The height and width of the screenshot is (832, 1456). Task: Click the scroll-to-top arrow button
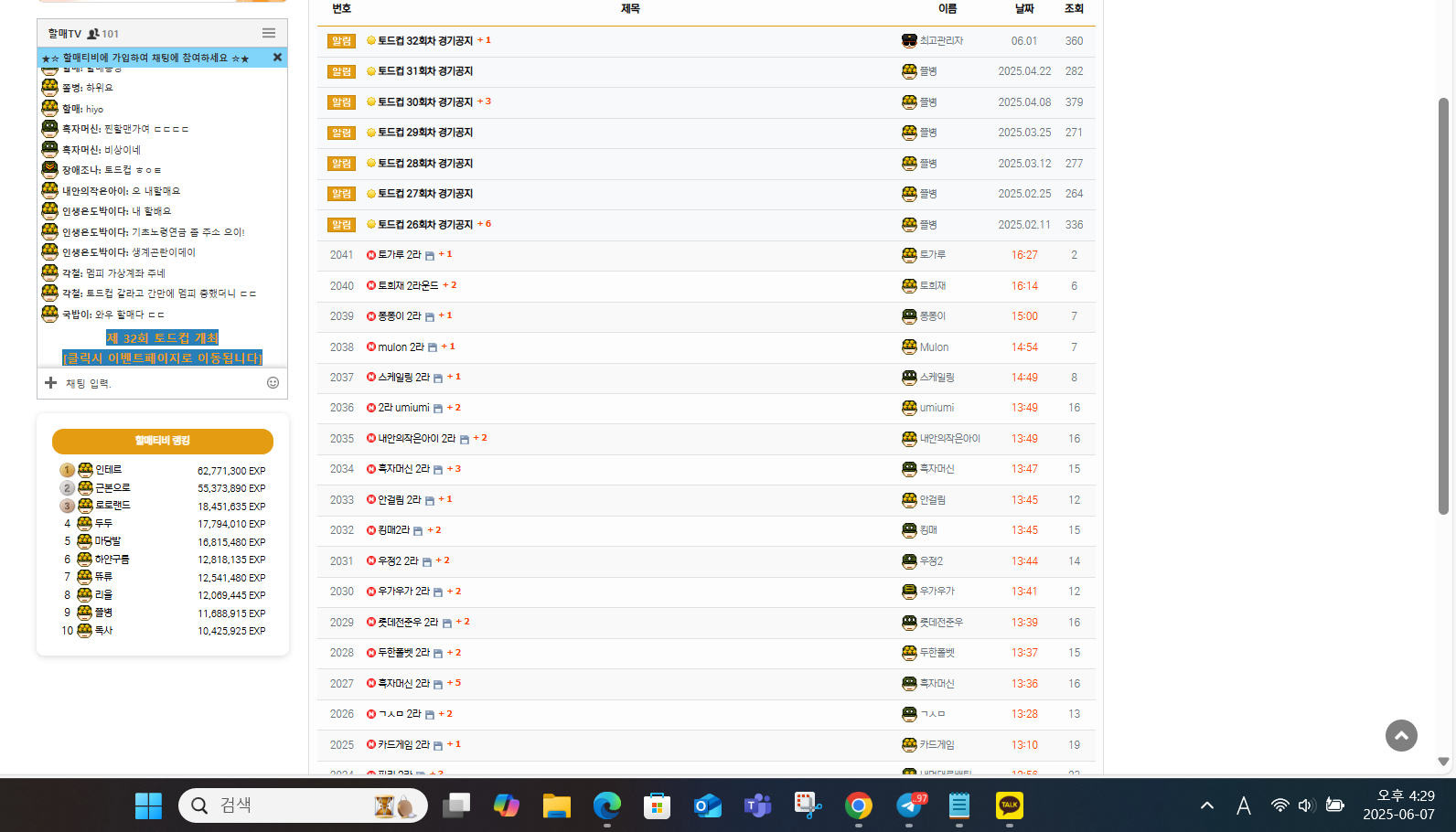click(x=1400, y=735)
